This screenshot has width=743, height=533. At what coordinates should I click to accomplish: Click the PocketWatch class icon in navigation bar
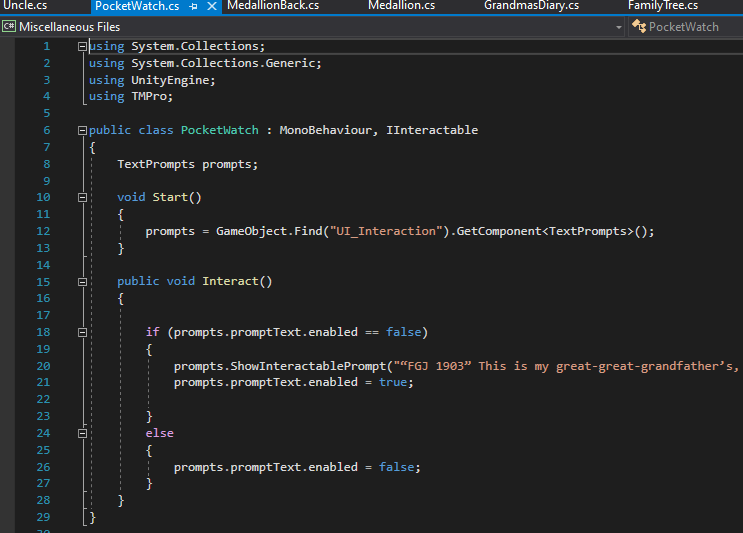(639, 27)
